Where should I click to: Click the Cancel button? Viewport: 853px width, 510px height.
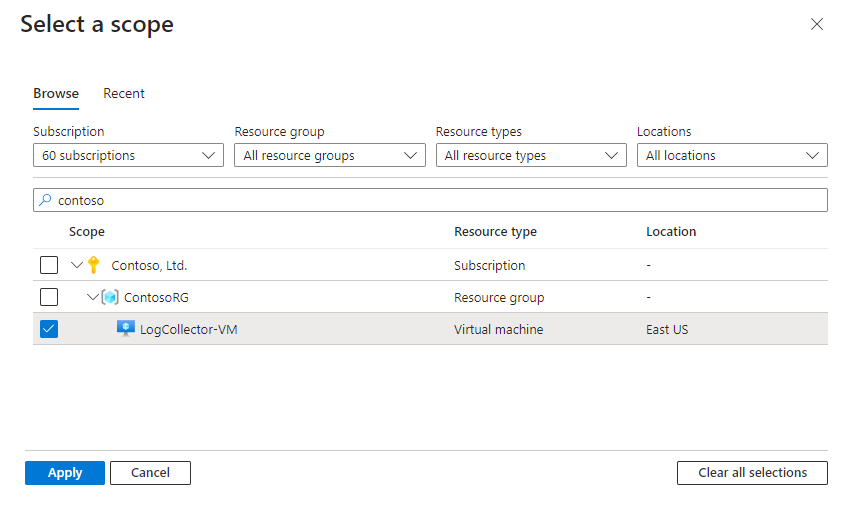(150, 473)
